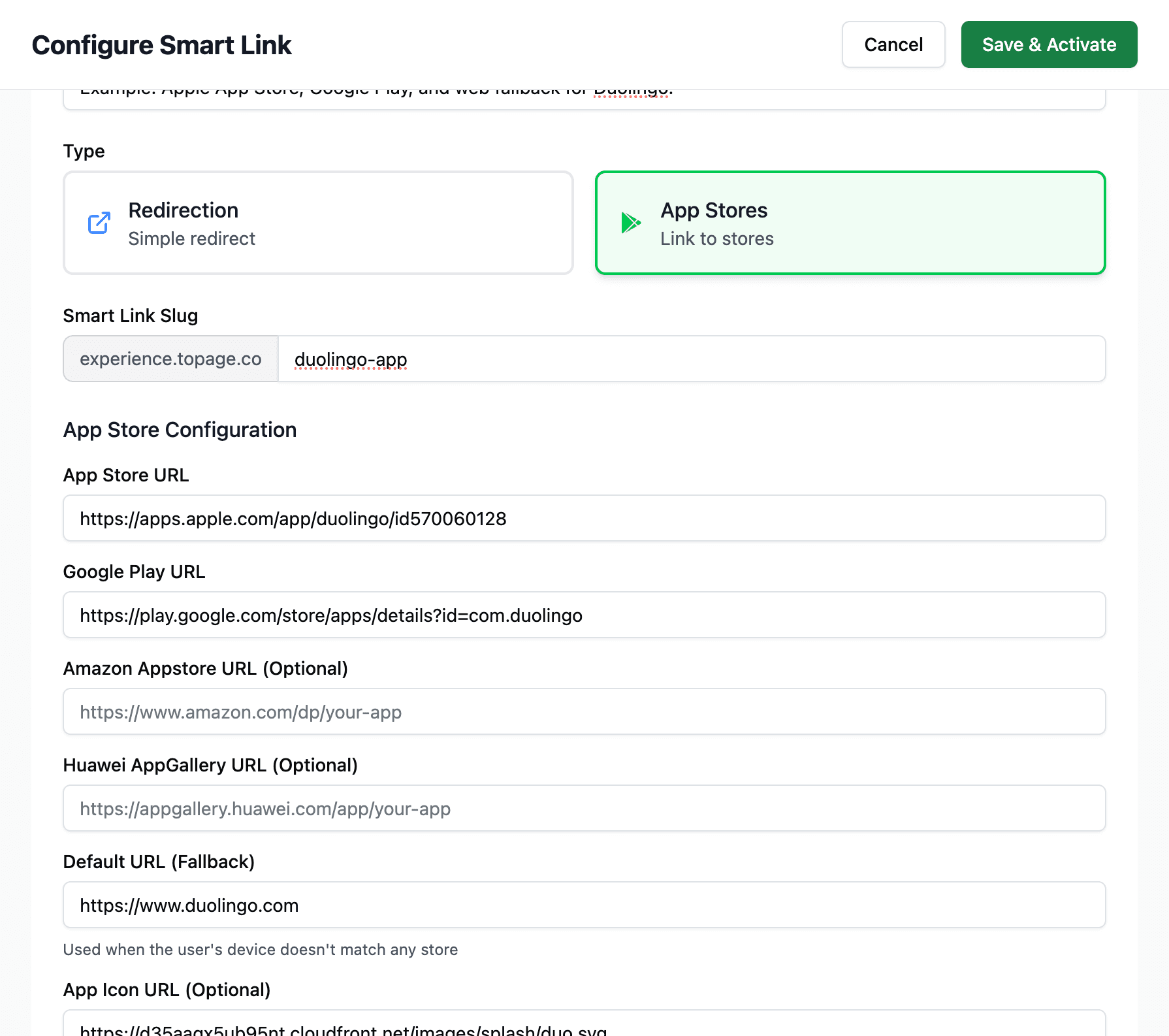Click the 'App Store Configuration' heading
The image size is (1169, 1036).
coord(180,430)
